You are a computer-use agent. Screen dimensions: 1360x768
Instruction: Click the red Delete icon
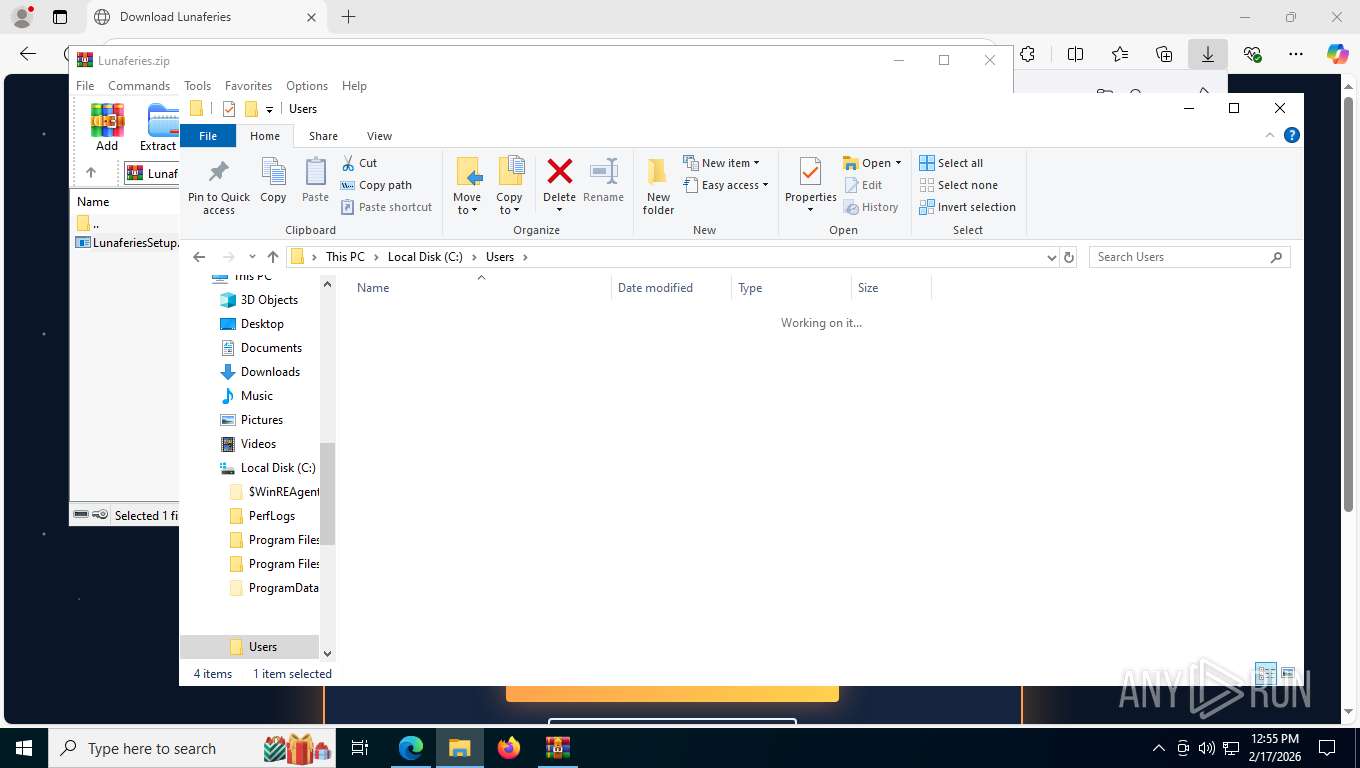[x=559, y=172]
